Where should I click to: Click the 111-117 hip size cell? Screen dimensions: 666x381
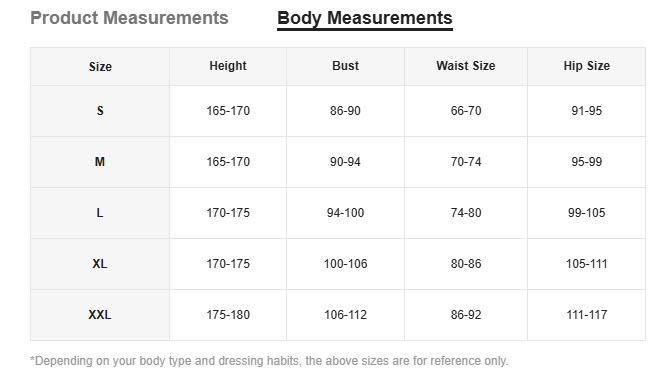(x=587, y=315)
